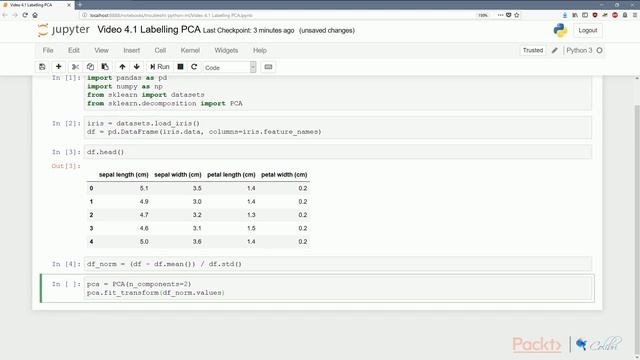Open the Widgets menu
Image resolution: width=640 pixels, height=360 pixels.
226,51
